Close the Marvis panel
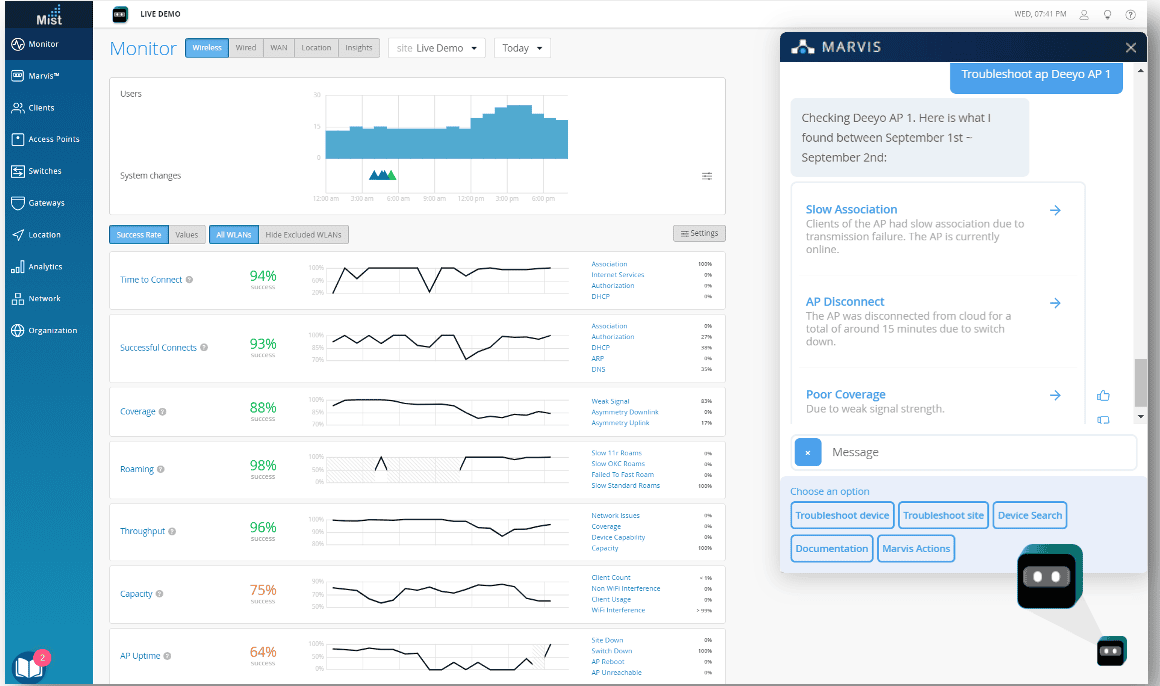 click(1130, 47)
